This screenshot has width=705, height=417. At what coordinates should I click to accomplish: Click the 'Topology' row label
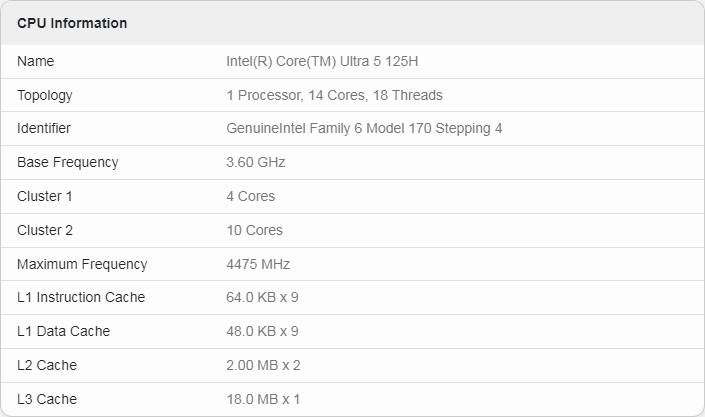tap(45, 95)
